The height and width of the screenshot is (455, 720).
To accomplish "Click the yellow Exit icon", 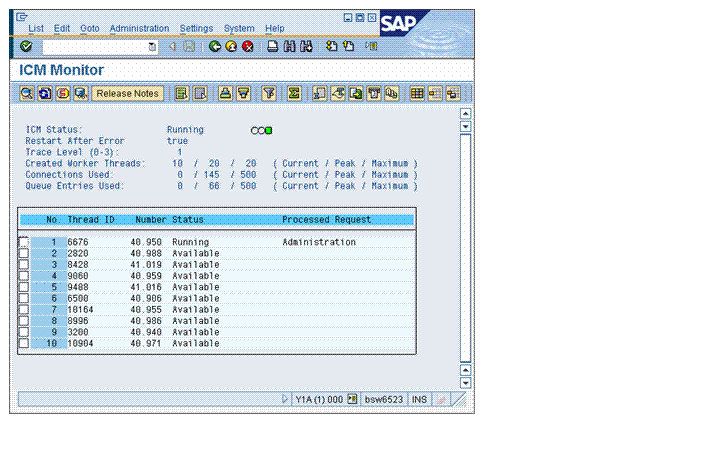I will pos(231,46).
